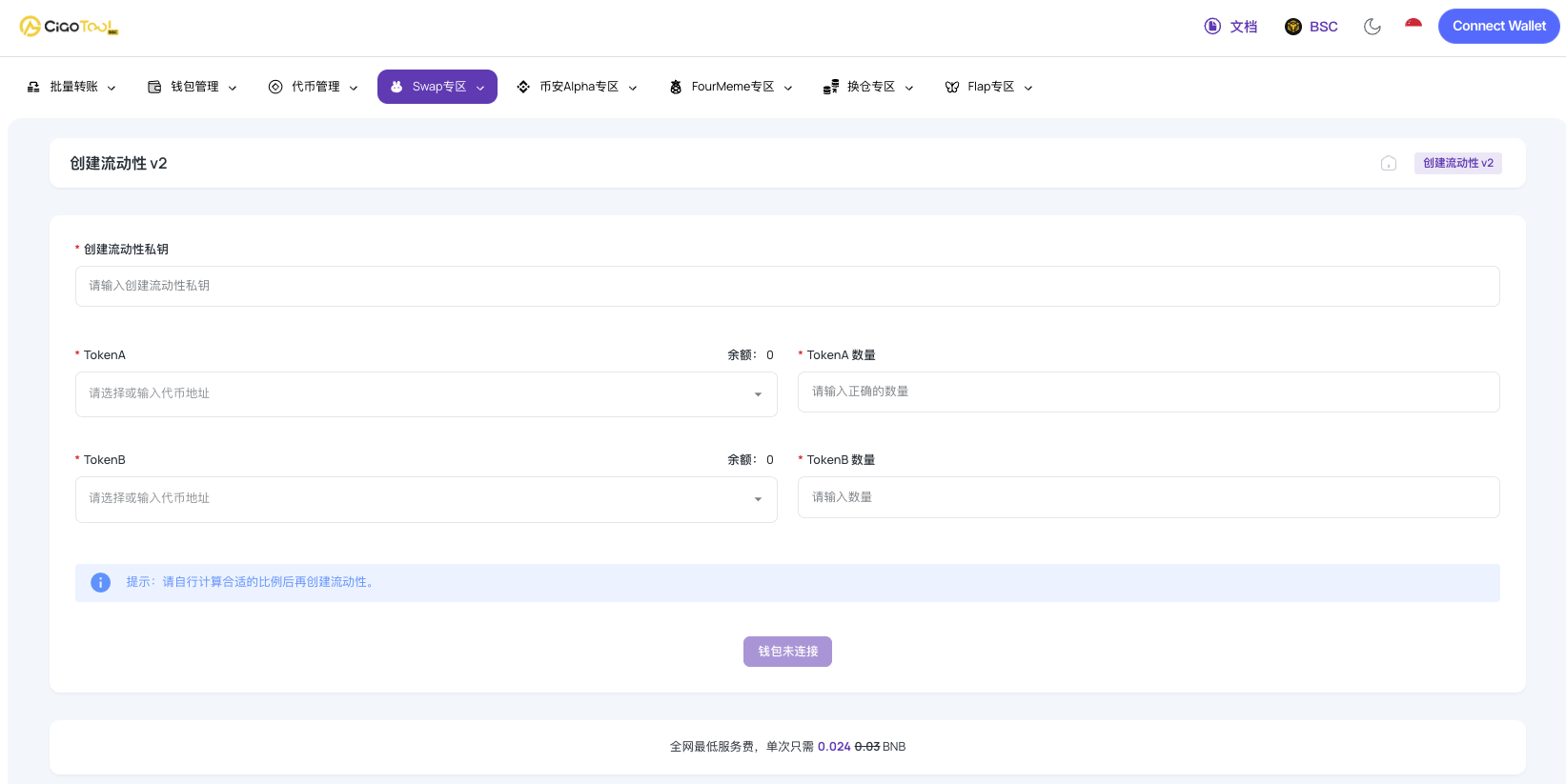Click the home breadcrumb icon
The width and height of the screenshot is (1566, 784).
coord(1389,163)
